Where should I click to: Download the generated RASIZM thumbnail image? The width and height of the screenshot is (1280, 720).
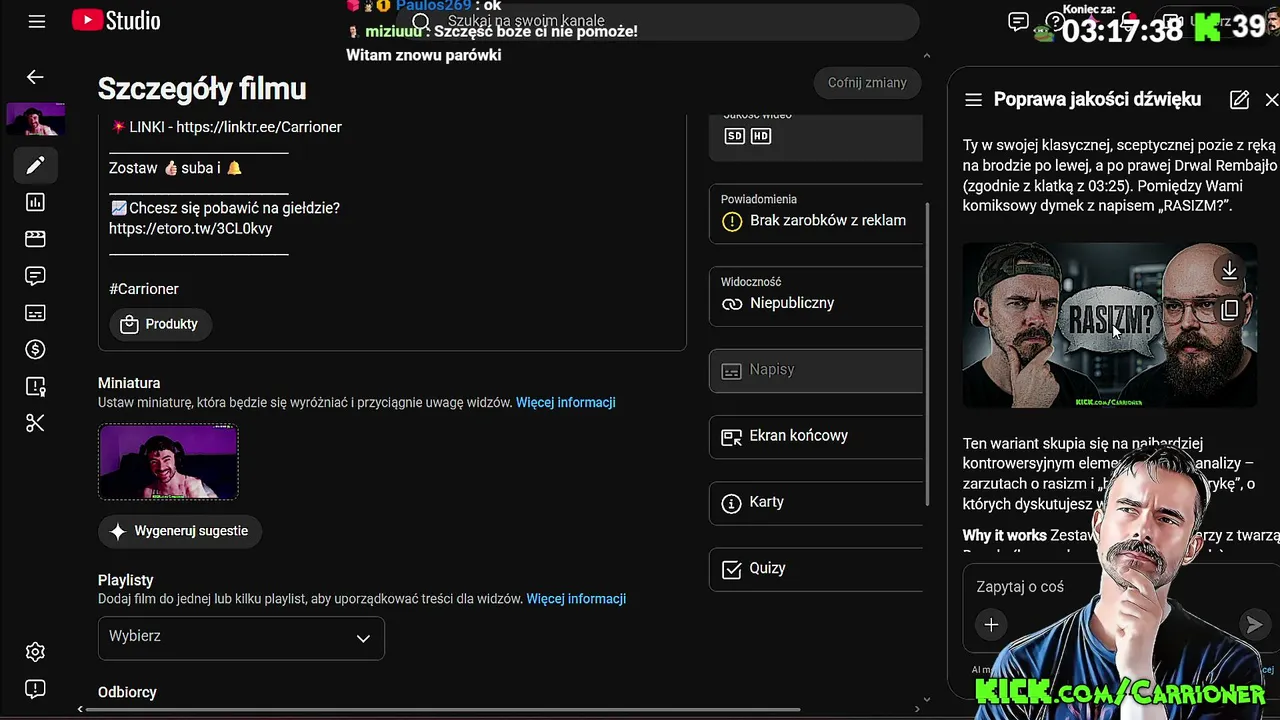[1229, 271]
